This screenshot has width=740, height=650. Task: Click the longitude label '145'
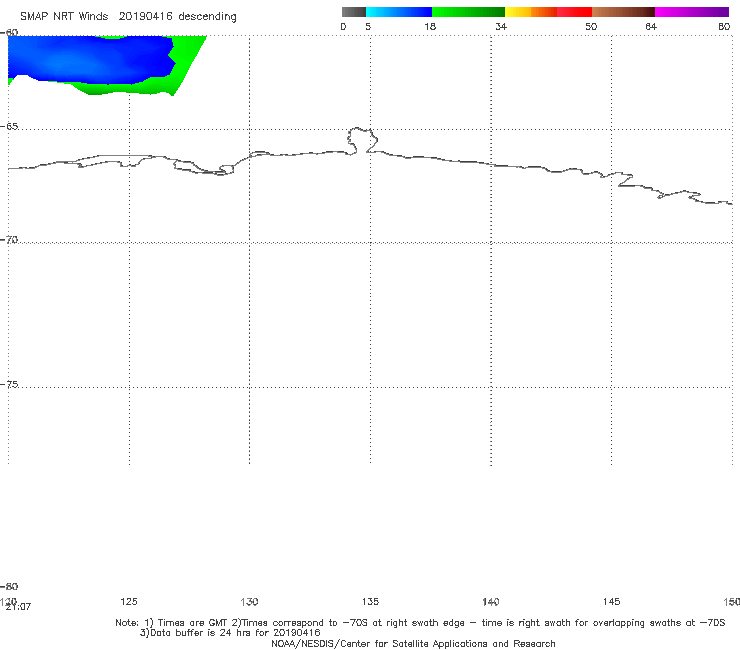tap(612, 602)
